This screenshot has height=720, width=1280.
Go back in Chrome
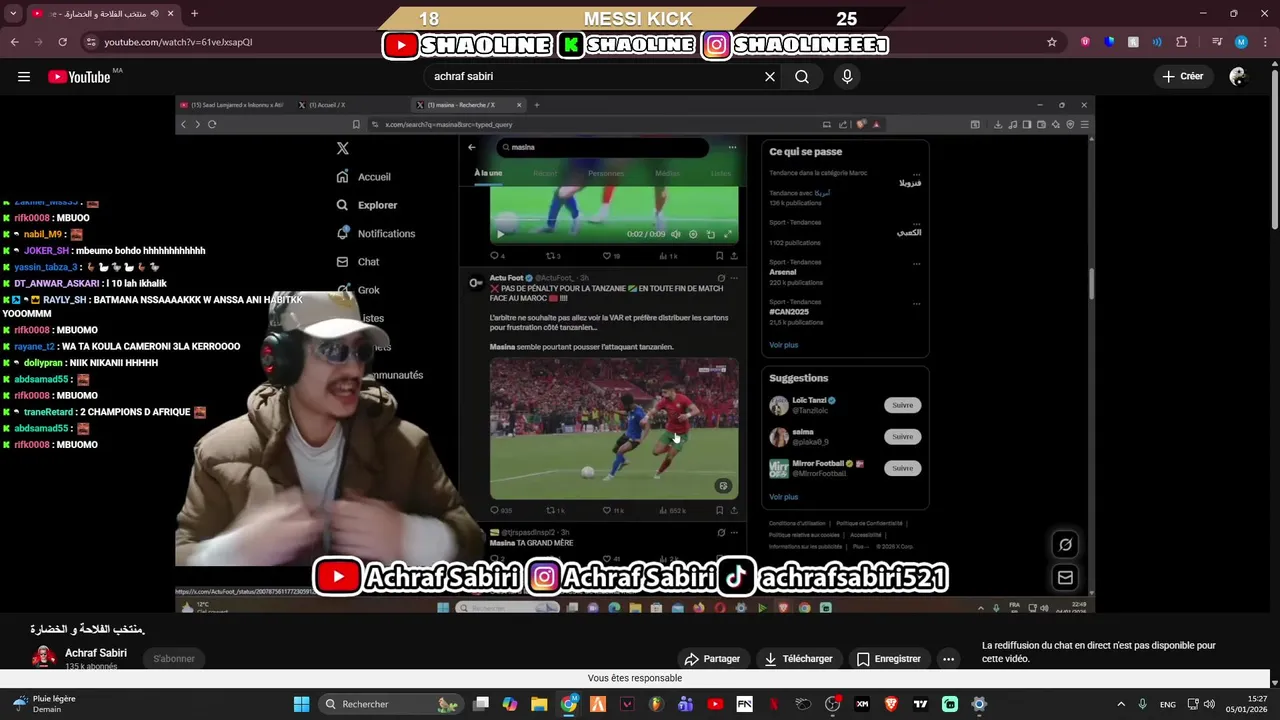point(14,42)
